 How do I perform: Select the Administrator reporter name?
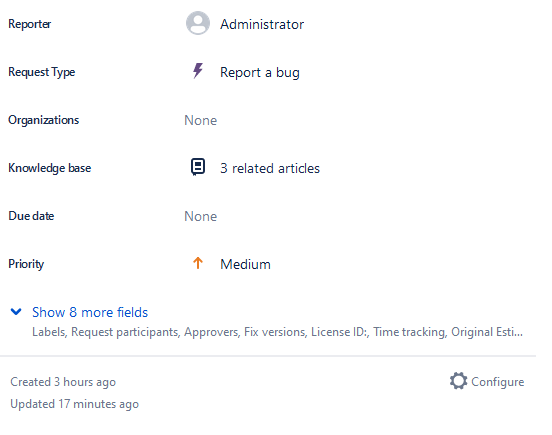pyautogui.click(x=262, y=24)
